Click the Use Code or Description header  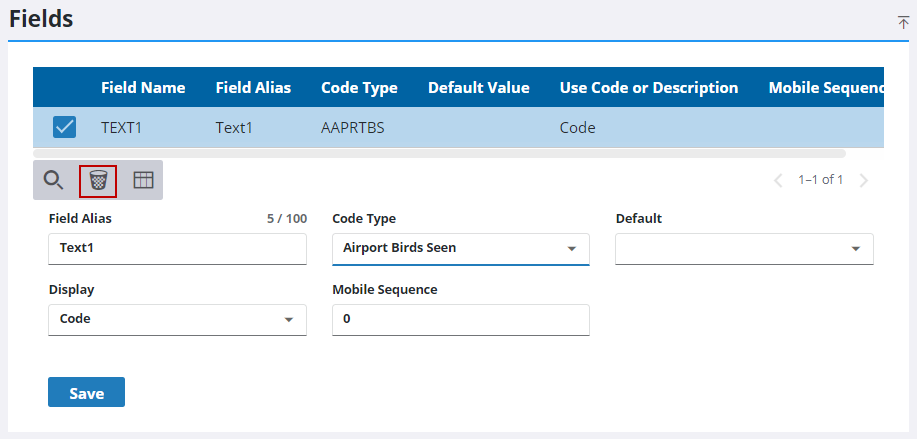649,88
